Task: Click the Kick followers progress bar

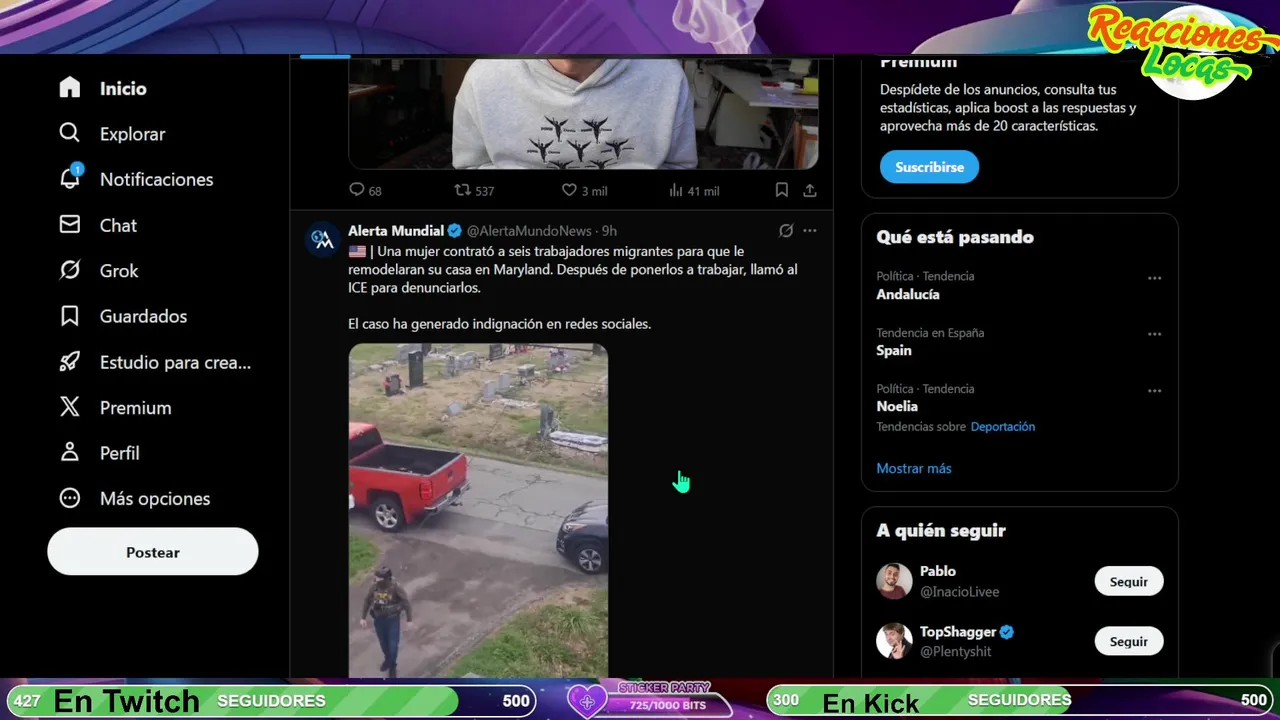Action: click(x=1019, y=700)
